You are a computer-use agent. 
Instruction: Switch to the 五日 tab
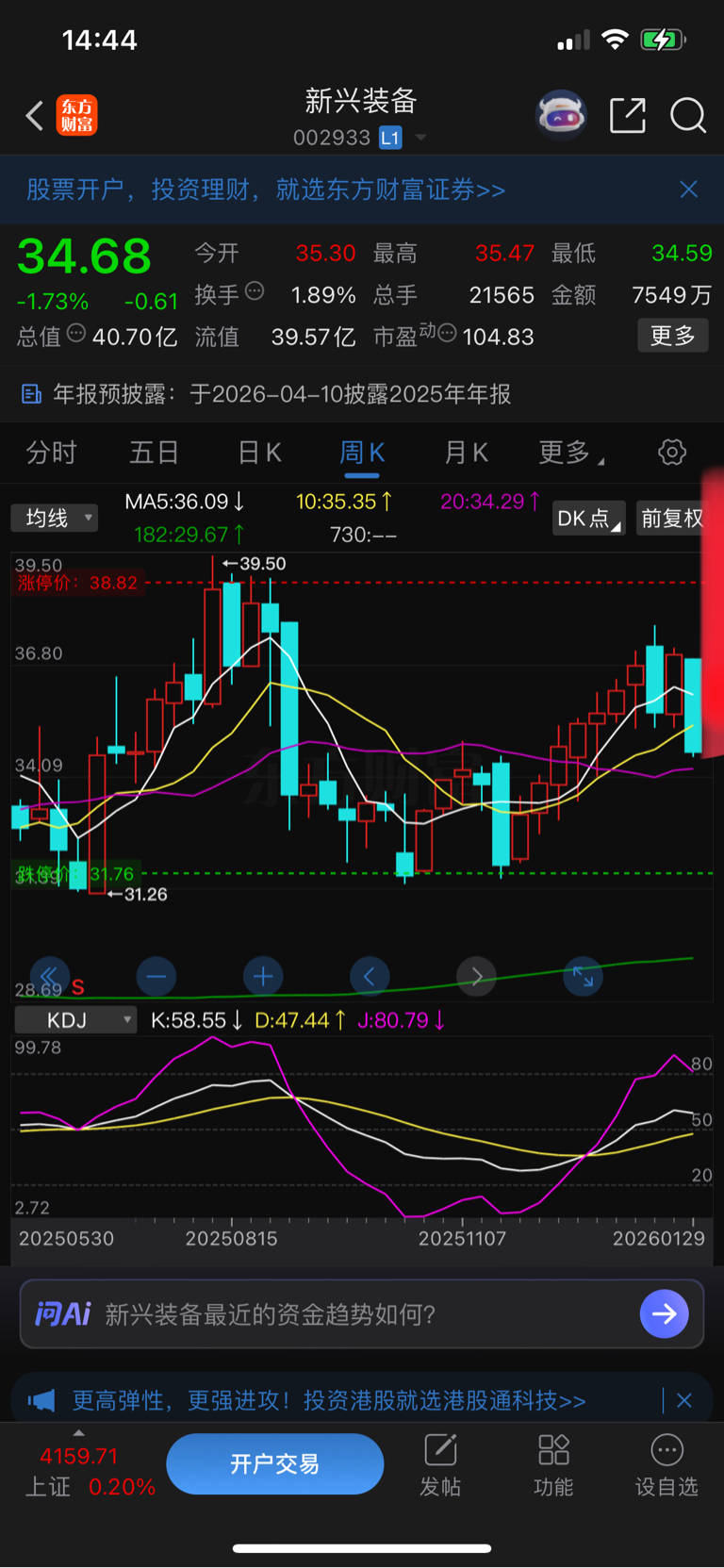click(154, 453)
